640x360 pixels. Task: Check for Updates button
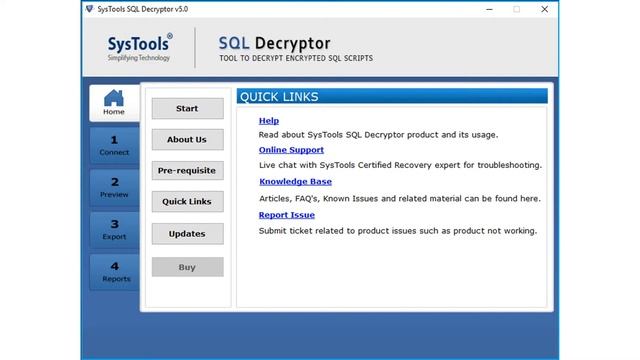(x=187, y=234)
